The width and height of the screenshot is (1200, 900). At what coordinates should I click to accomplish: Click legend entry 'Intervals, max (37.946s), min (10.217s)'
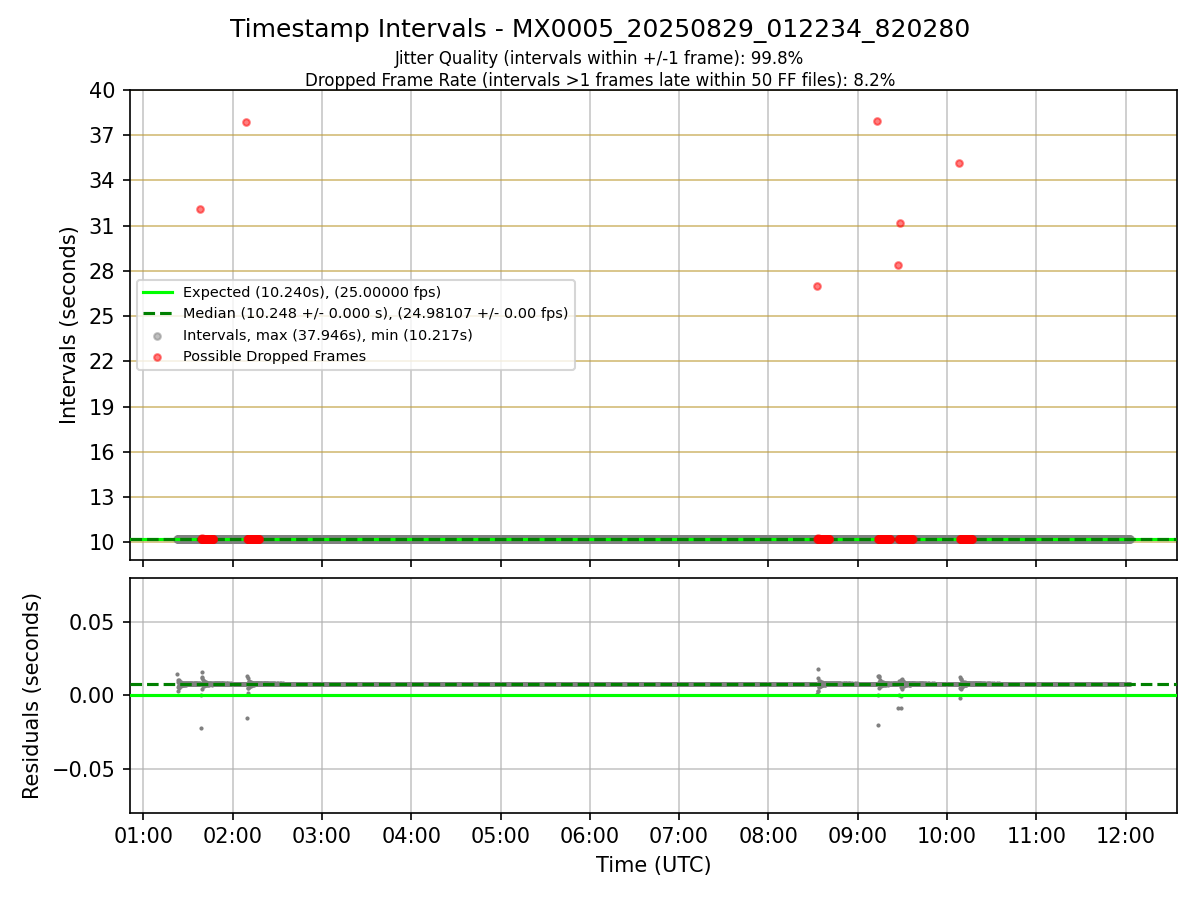coord(327,335)
